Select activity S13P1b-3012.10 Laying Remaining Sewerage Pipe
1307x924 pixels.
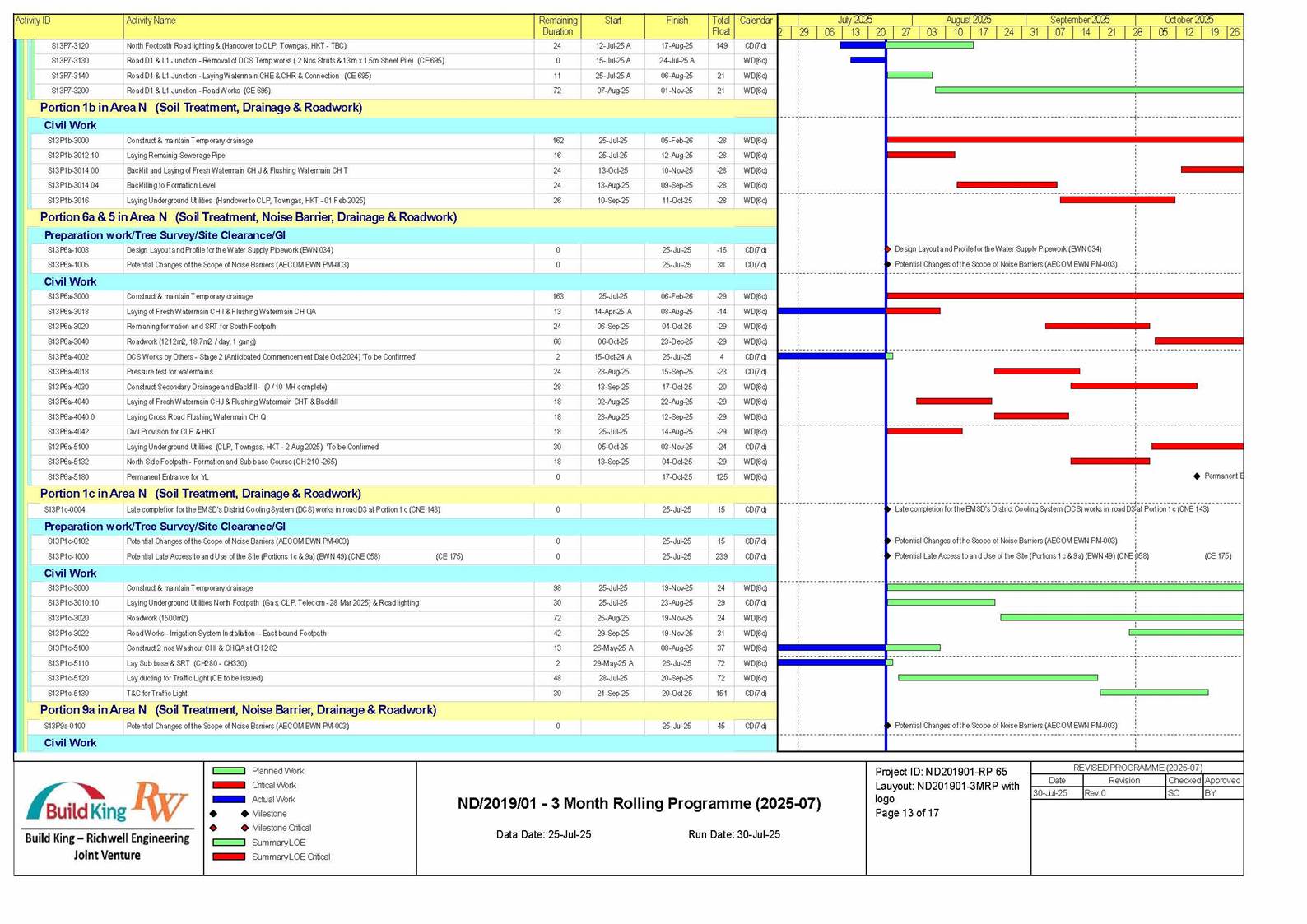pos(403,156)
